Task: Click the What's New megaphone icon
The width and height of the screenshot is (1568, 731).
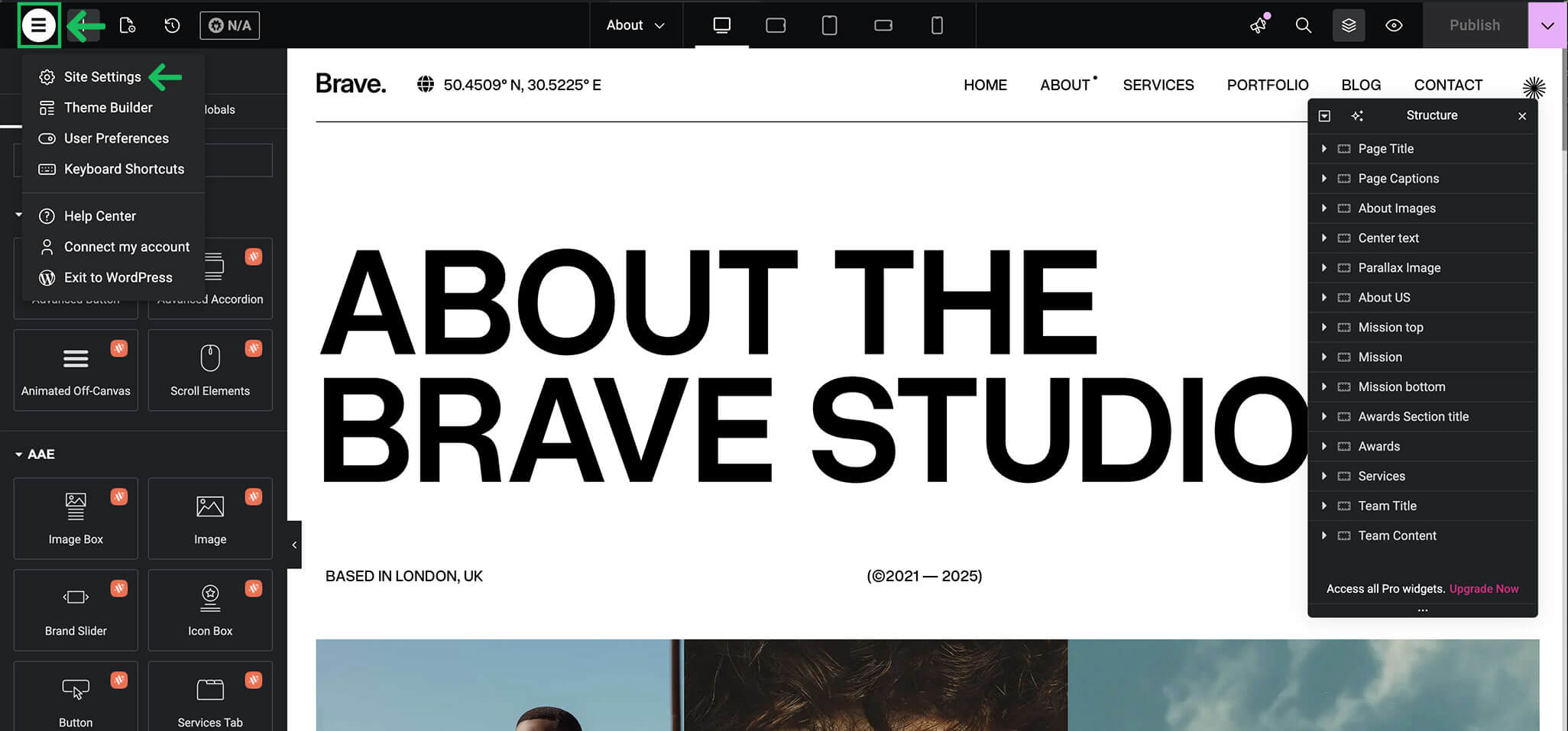Action: pos(1259,25)
